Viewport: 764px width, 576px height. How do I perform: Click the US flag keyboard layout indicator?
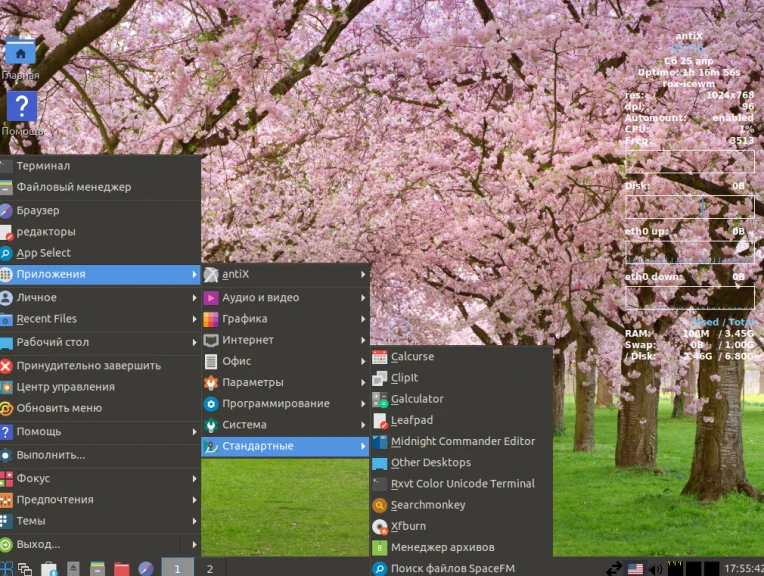(x=635, y=569)
